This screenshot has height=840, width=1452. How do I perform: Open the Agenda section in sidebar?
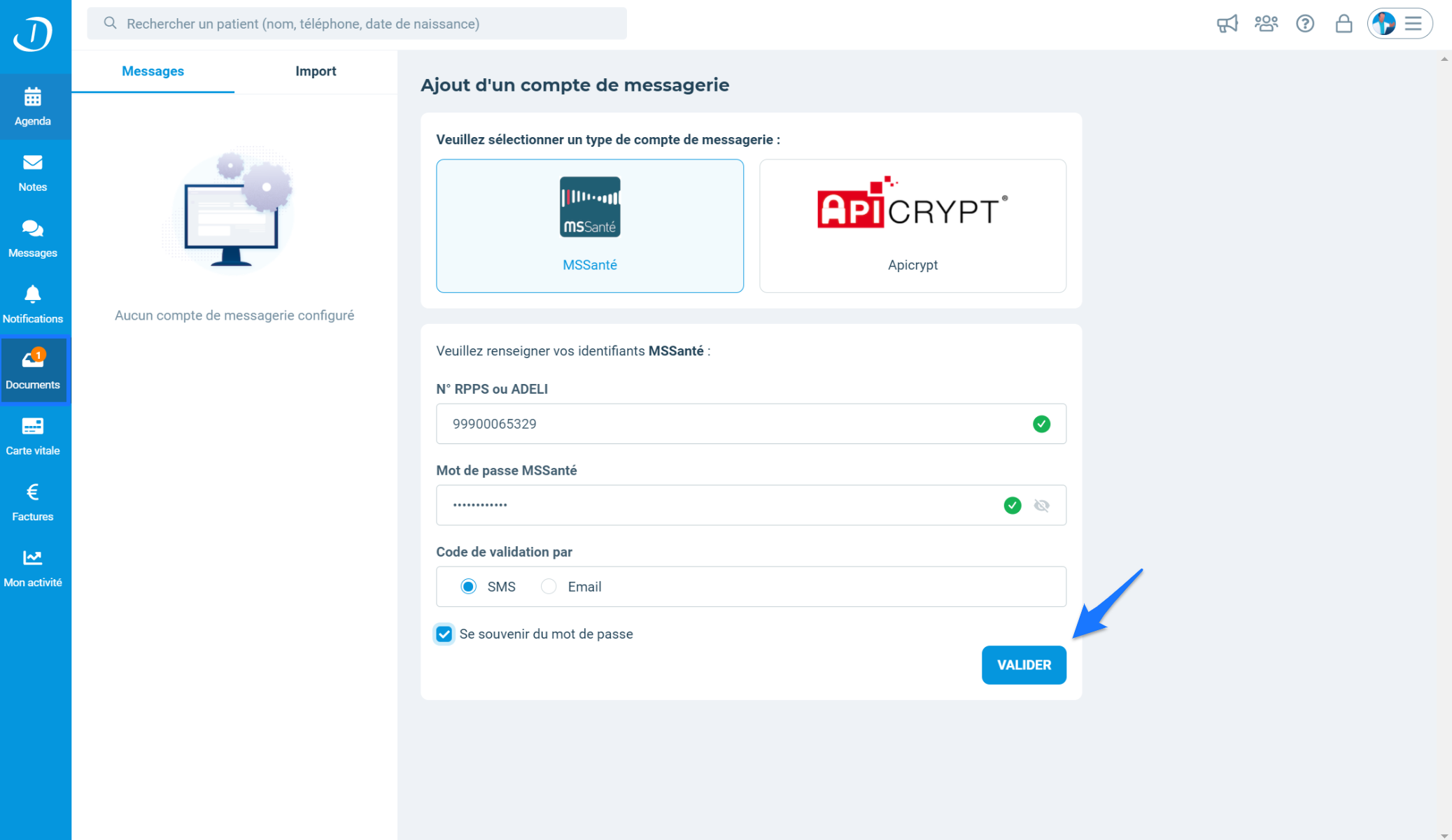pyautogui.click(x=33, y=107)
